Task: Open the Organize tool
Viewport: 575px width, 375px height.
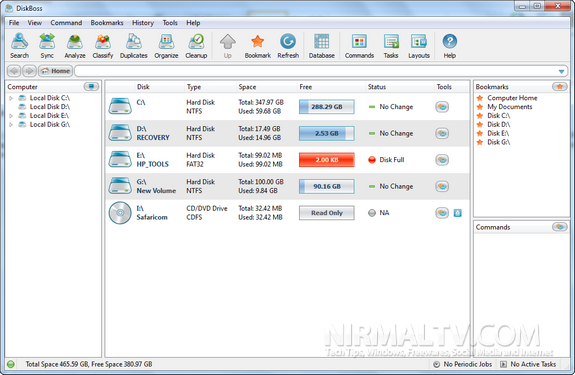Action: pyautogui.click(x=166, y=45)
